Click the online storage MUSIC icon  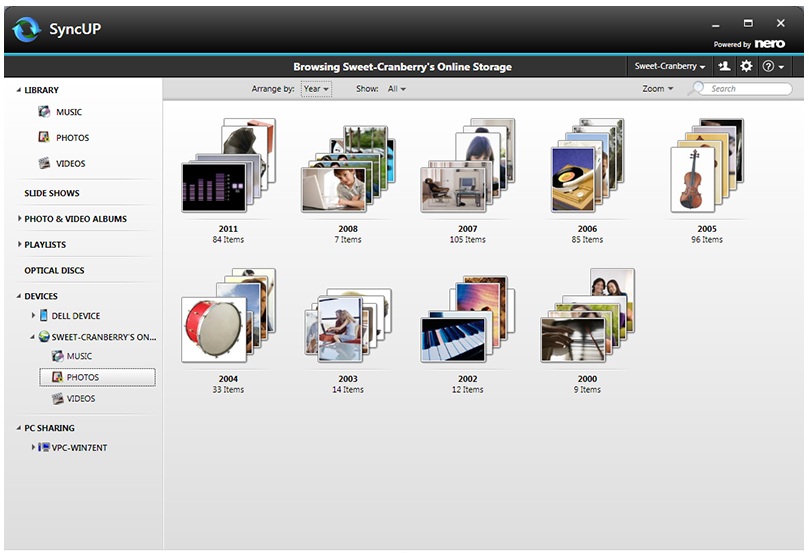pyautogui.click(x=58, y=356)
